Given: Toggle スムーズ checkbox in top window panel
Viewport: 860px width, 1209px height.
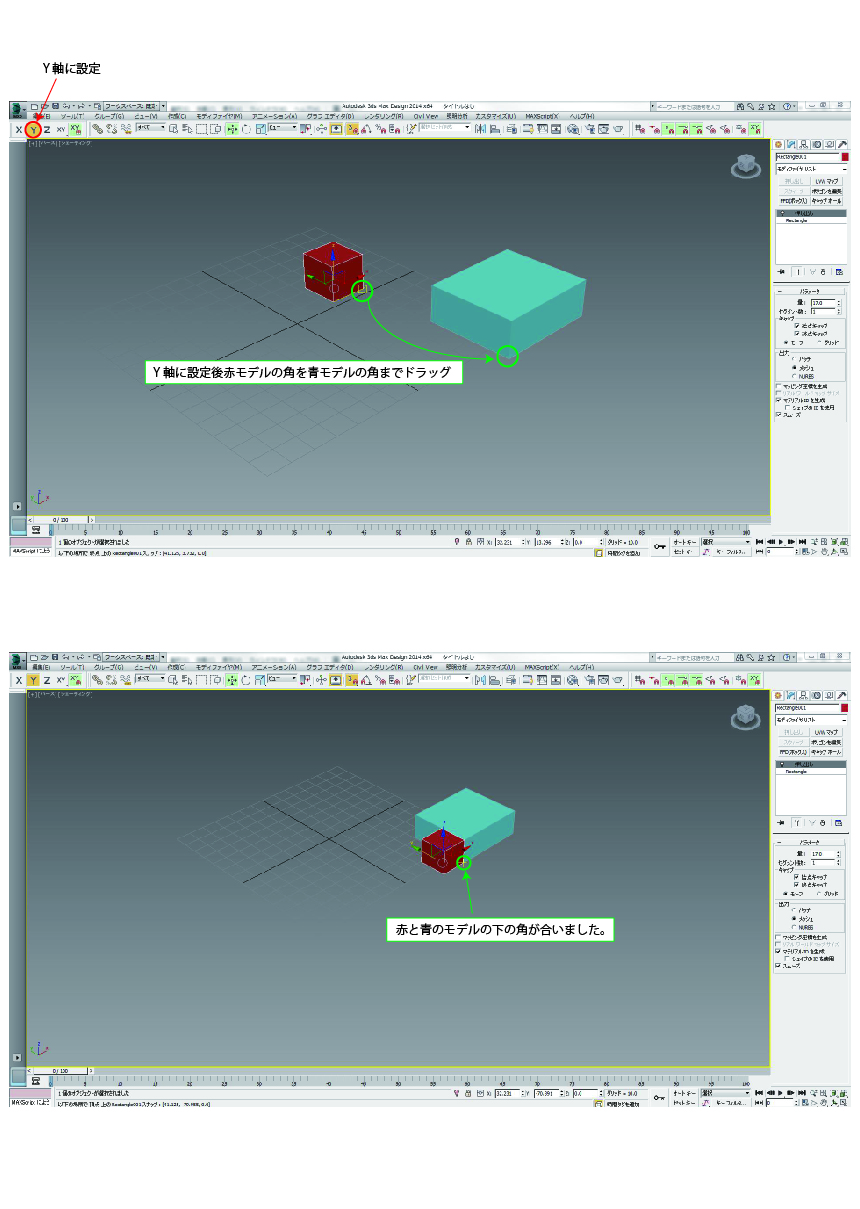Looking at the screenshot, I should (779, 414).
